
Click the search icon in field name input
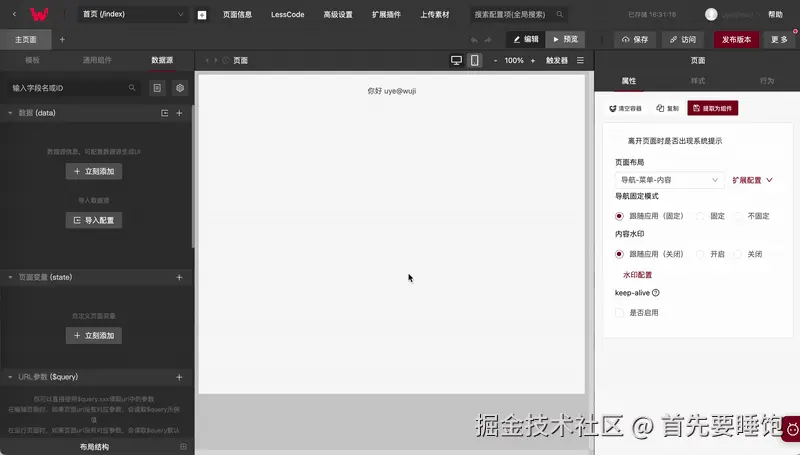coord(132,88)
